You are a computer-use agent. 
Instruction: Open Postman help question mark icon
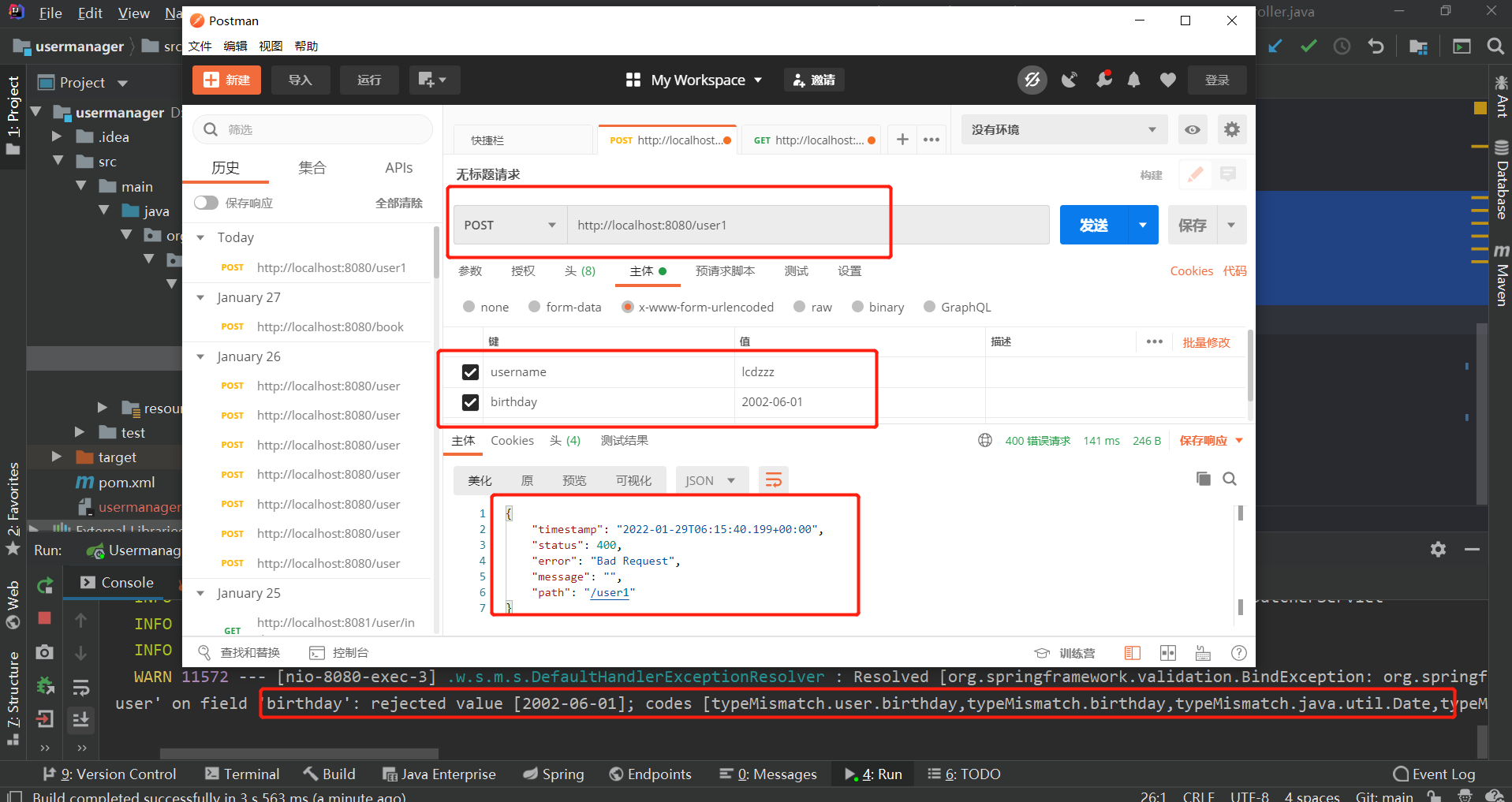point(1238,652)
